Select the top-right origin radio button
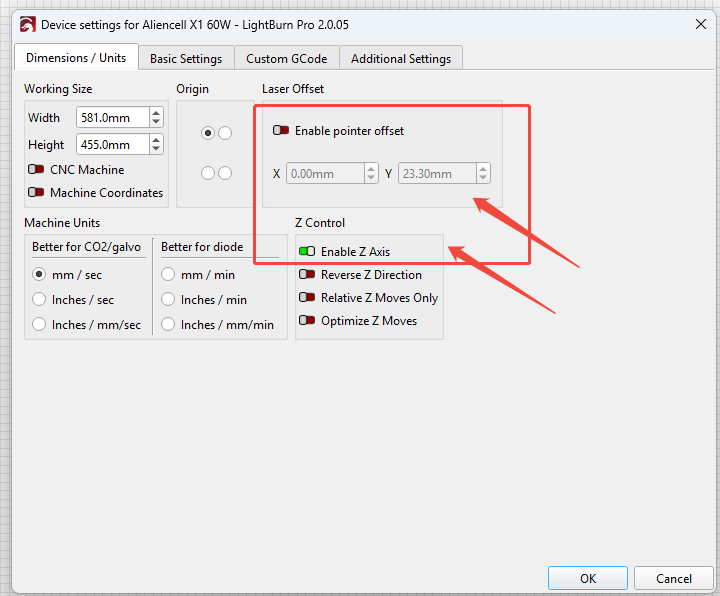This screenshot has height=596, width=720. [225, 133]
